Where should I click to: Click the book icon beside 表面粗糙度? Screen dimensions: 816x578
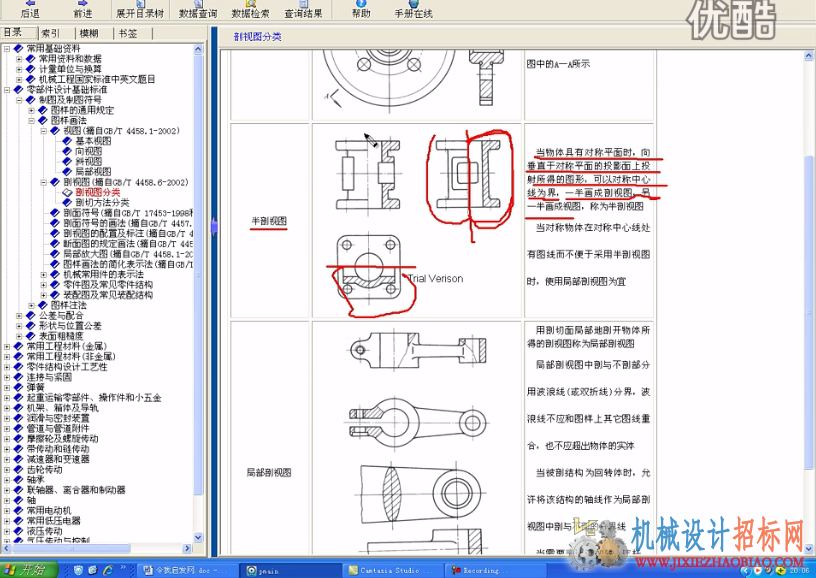(30, 336)
